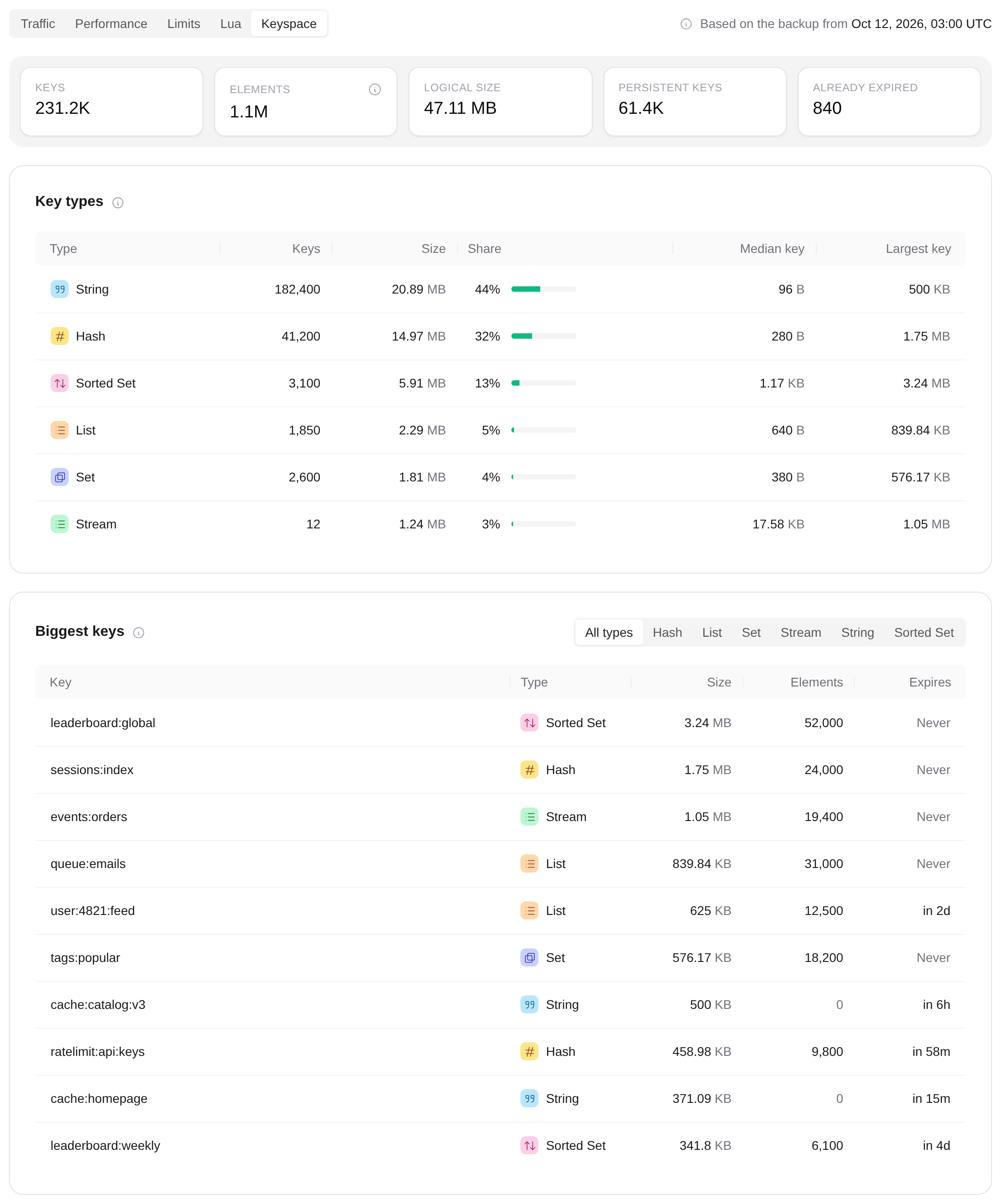
Task: Filter biggest keys by Hash
Action: pos(667,633)
